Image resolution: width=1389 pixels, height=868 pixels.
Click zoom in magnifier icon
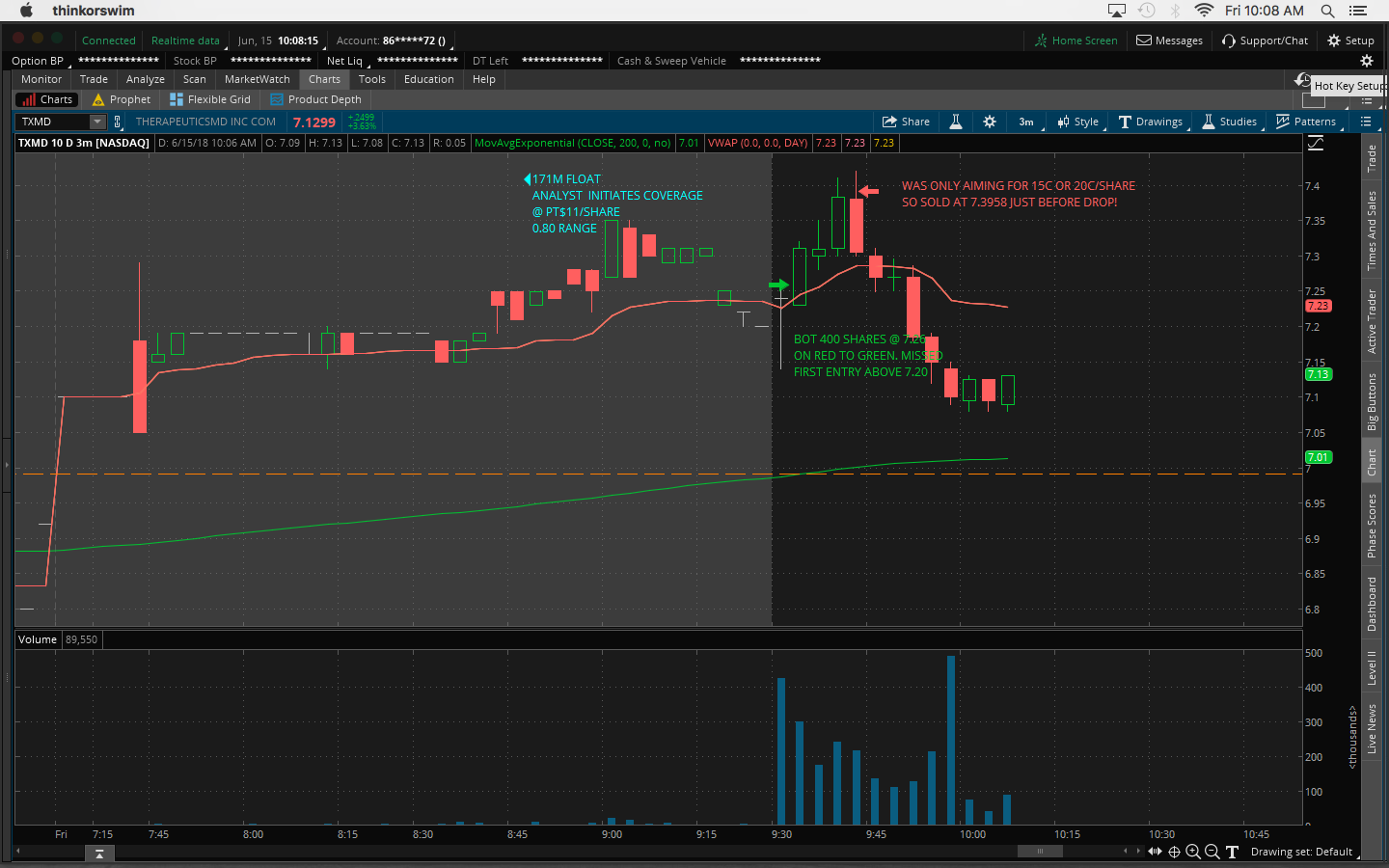(x=1193, y=852)
